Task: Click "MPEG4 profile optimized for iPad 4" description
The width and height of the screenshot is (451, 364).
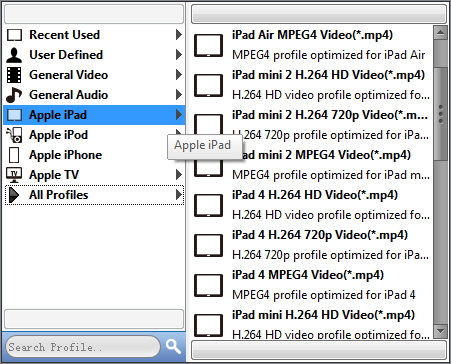Action: 324,295
